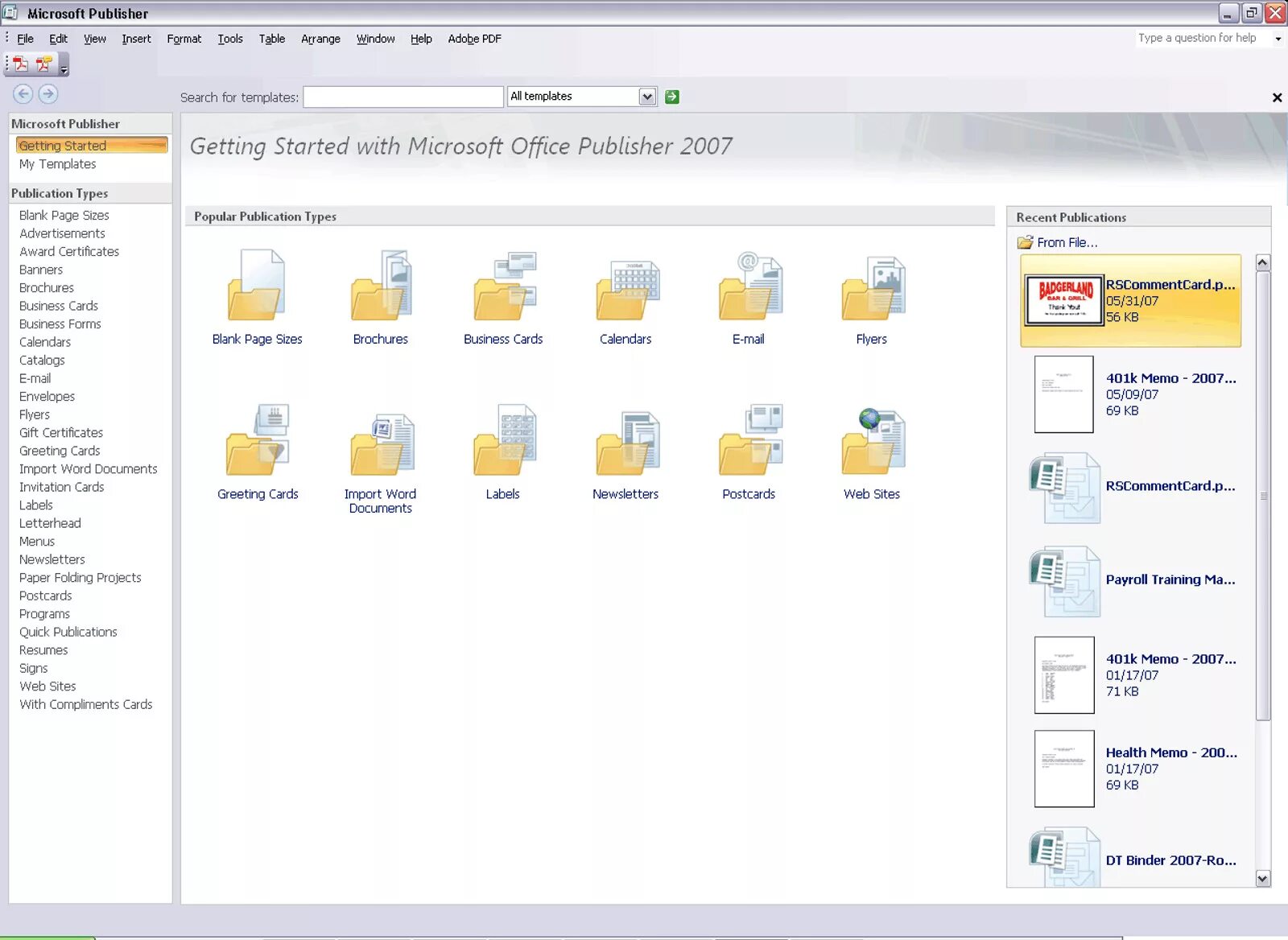Open the Postcards folder icon
The image size is (1288, 940).
(749, 439)
